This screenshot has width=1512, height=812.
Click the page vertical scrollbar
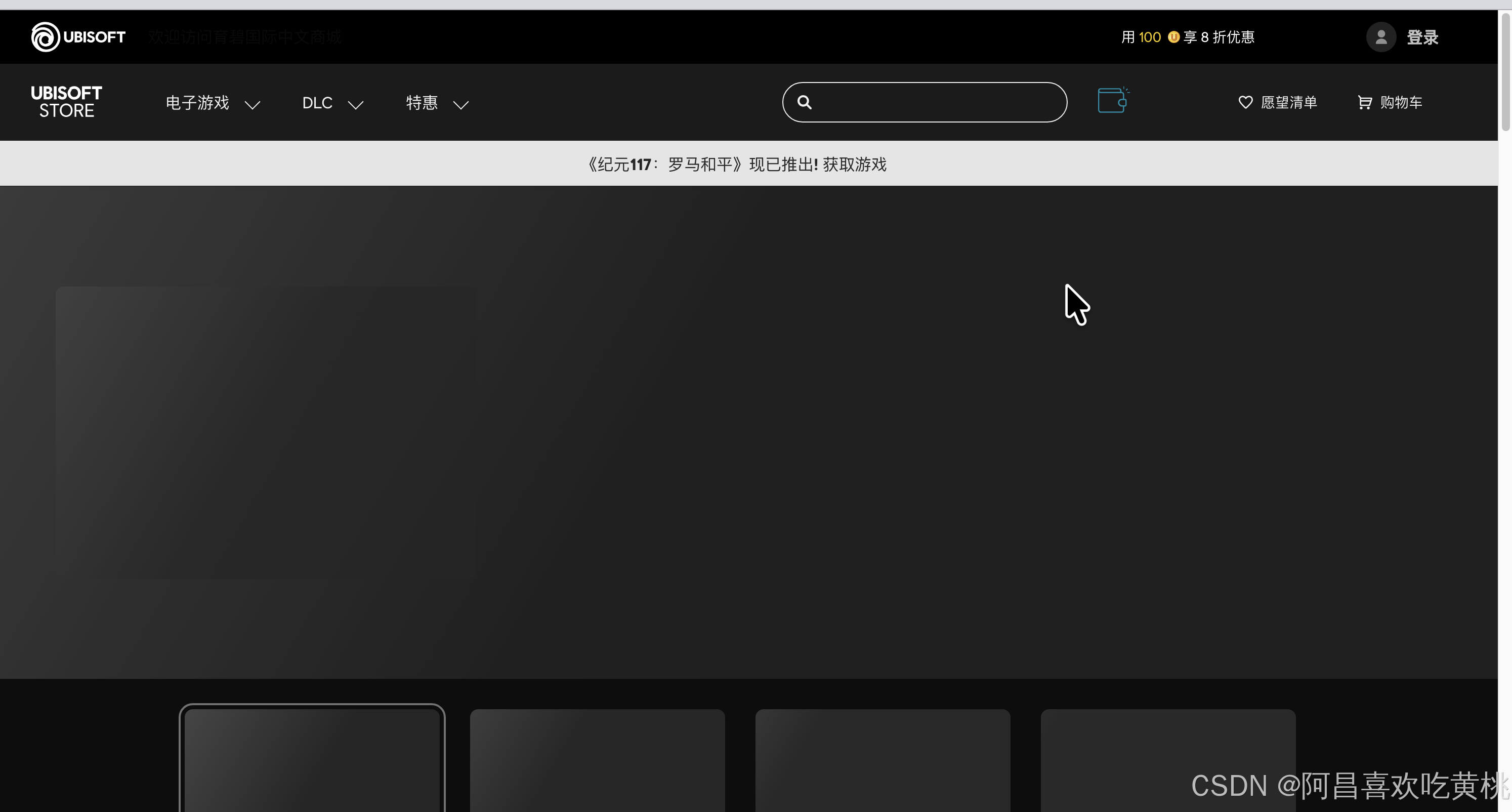pyautogui.click(x=1505, y=70)
